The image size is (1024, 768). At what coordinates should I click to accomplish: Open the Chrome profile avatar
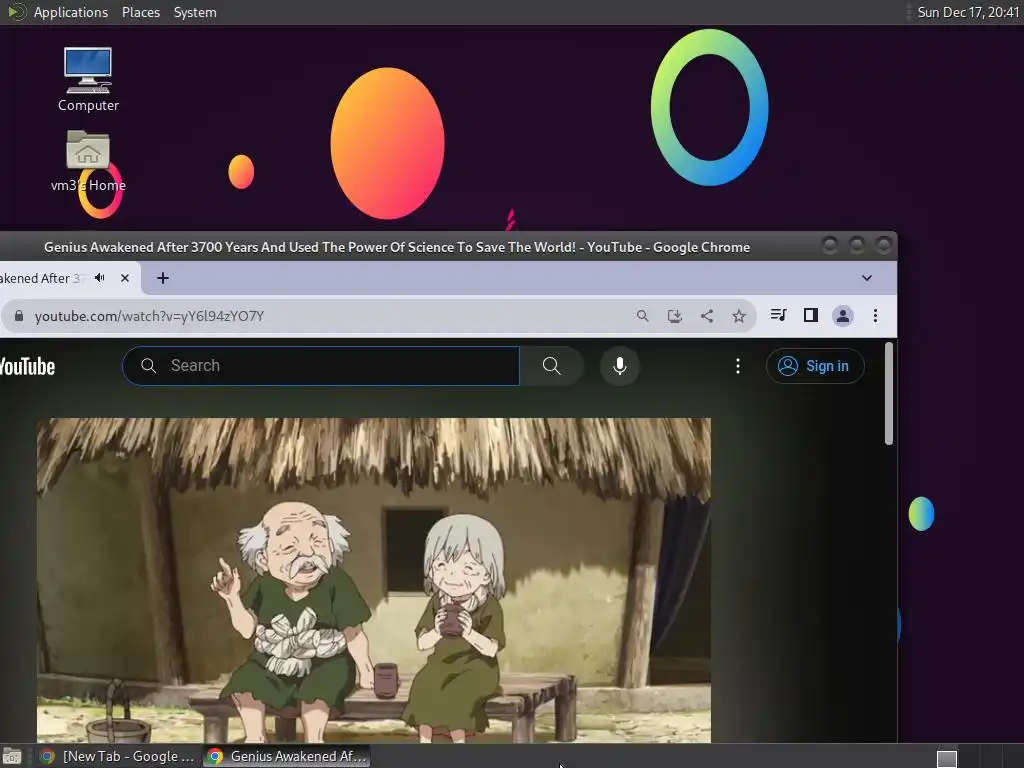842,316
